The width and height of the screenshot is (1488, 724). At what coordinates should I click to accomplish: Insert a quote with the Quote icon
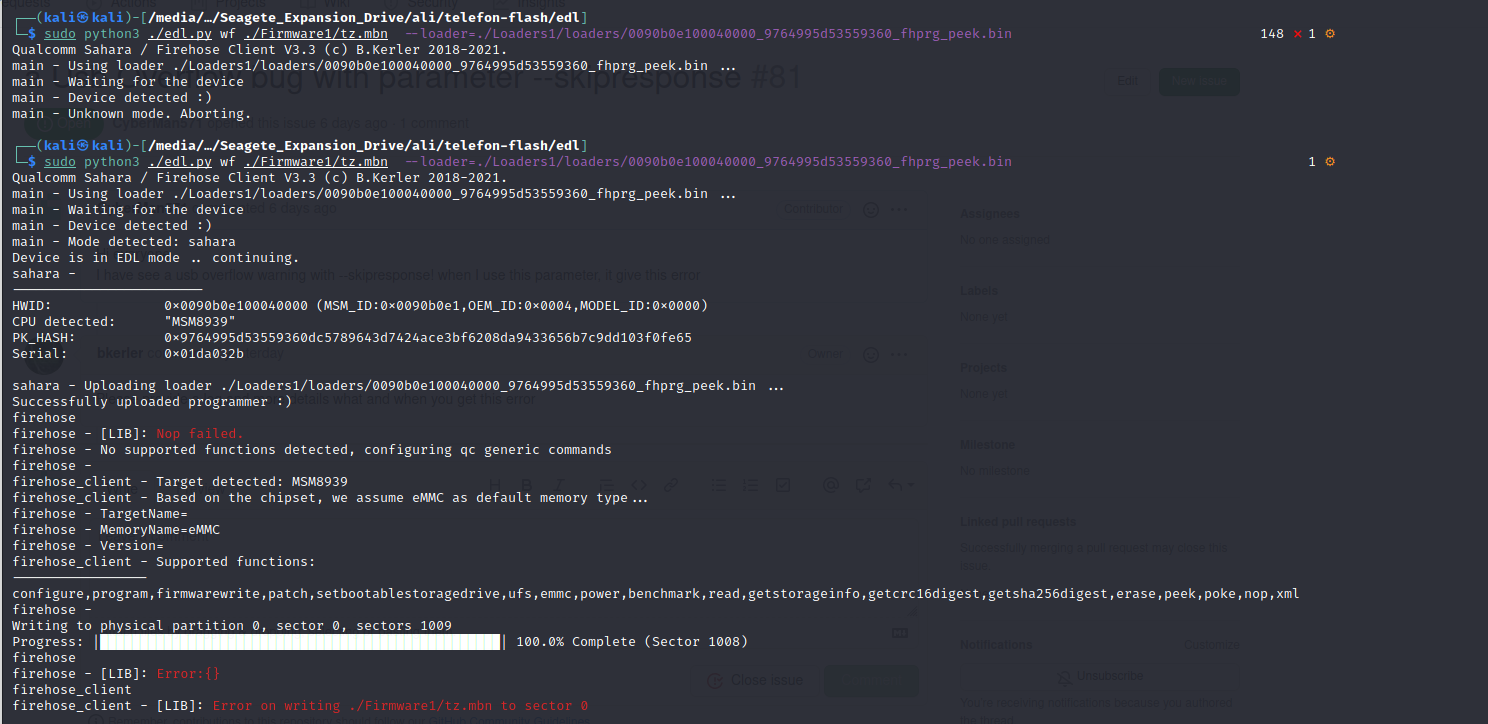607,485
